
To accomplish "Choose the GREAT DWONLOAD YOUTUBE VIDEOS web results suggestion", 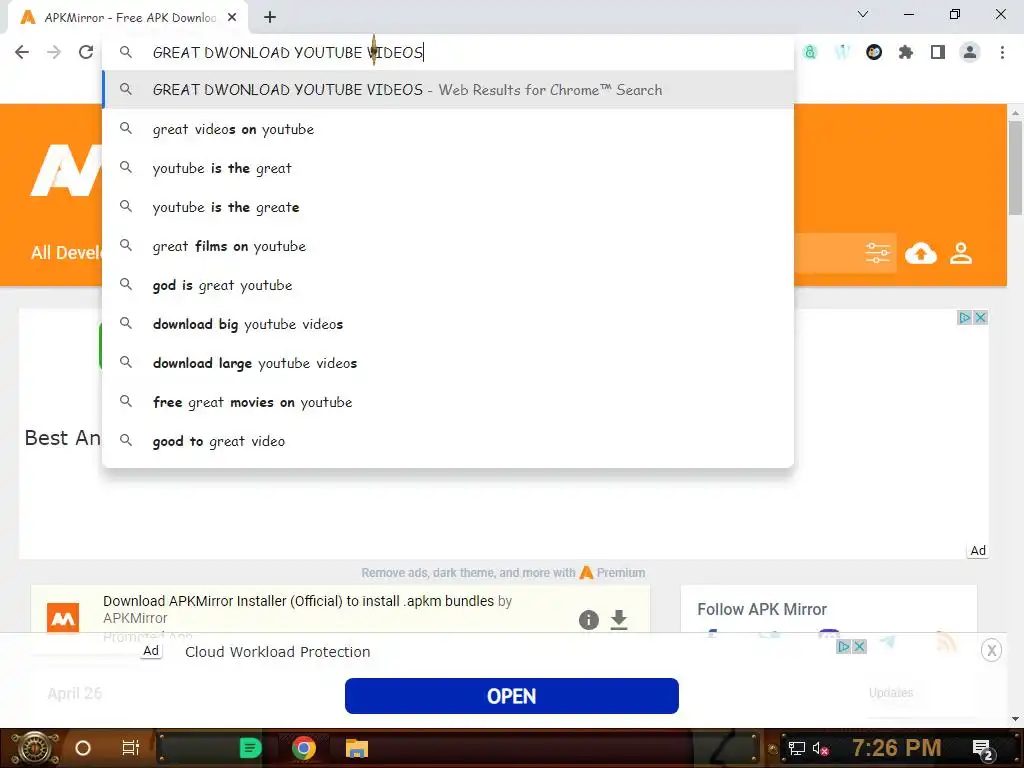I will (448, 89).
